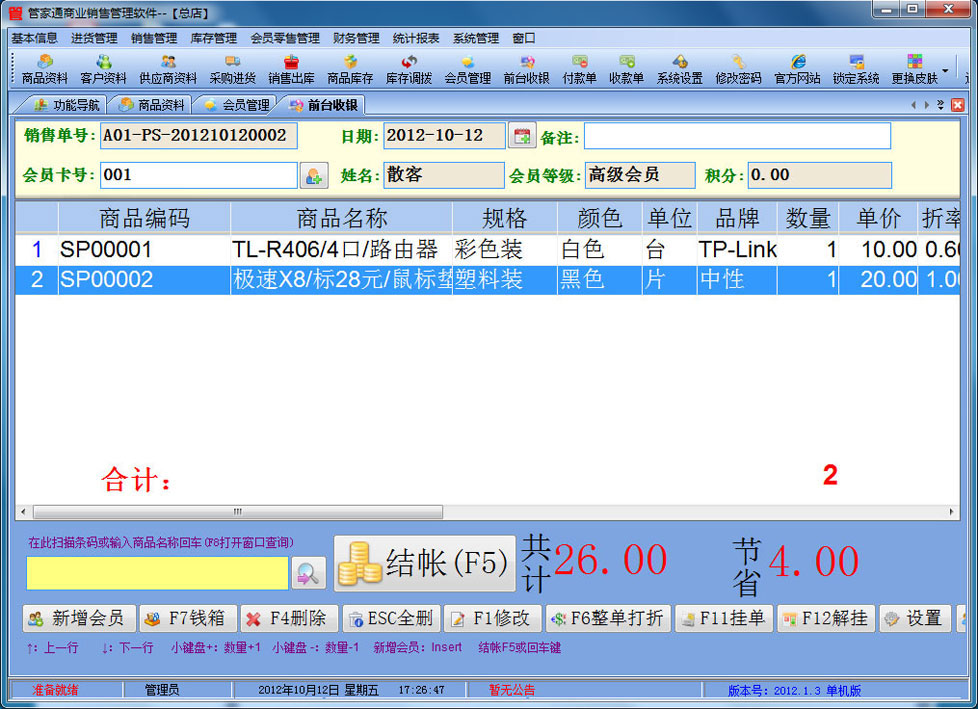Select row SP00001 in the item table
This screenshot has height=709, width=978.
(487, 249)
